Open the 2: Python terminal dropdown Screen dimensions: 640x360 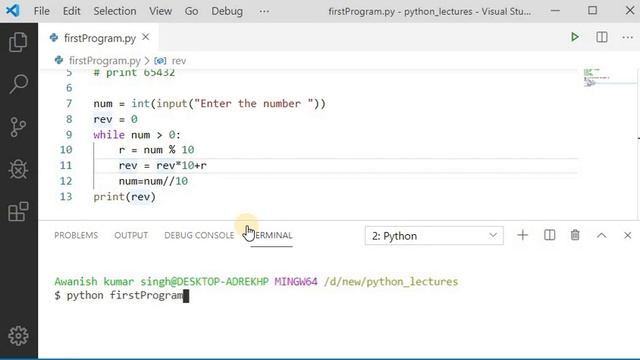[x=434, y=236]
